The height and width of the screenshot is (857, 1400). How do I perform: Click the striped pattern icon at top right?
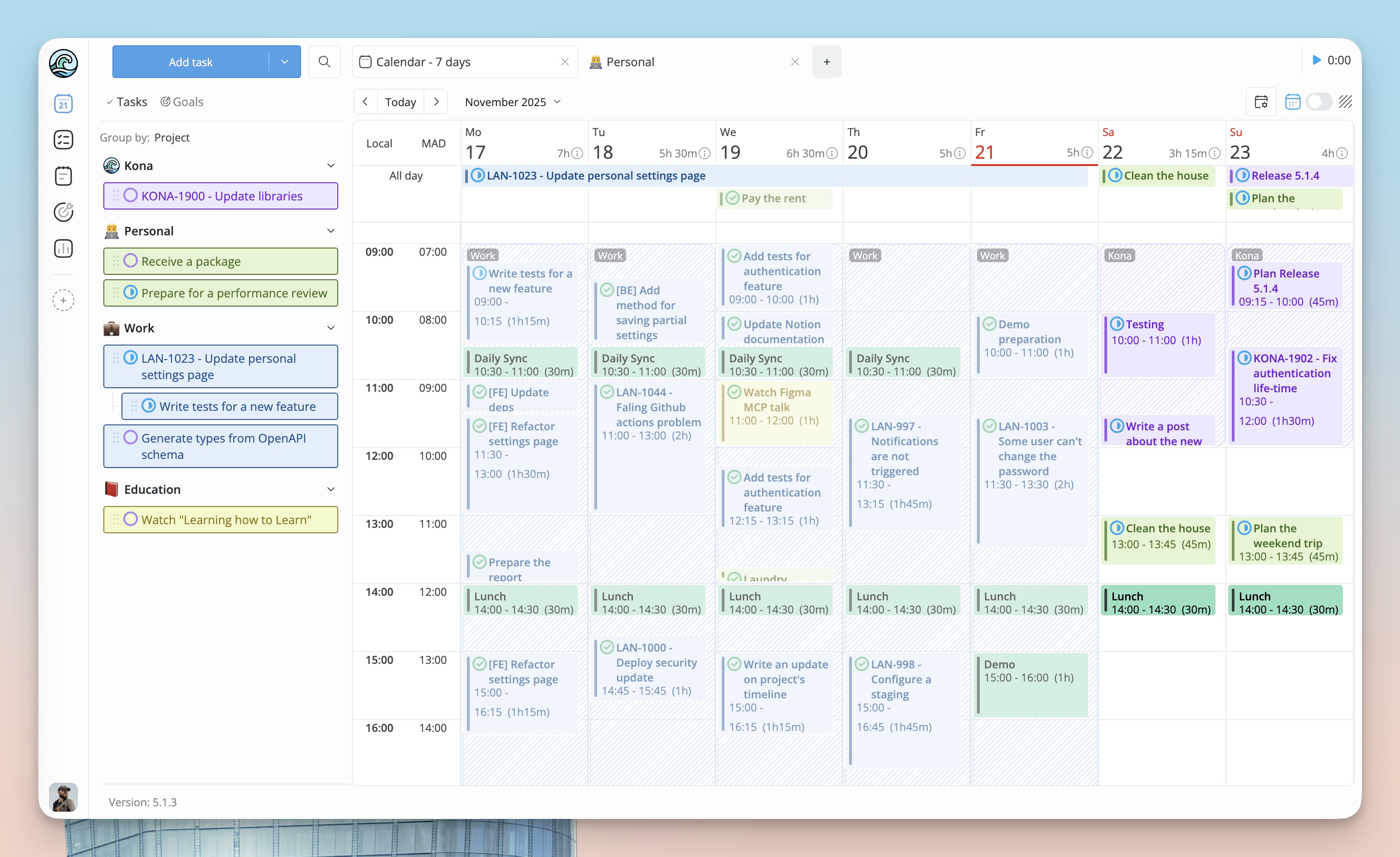(x=1345, y=102)
